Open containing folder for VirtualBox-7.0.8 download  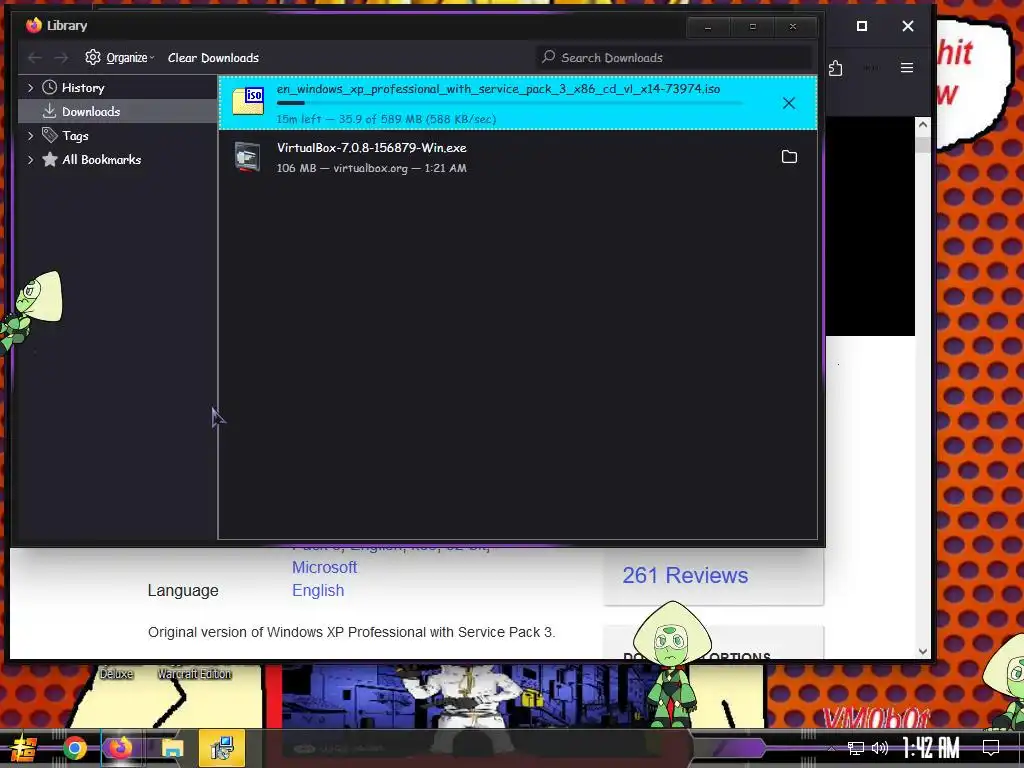click(x=789, y=157)
